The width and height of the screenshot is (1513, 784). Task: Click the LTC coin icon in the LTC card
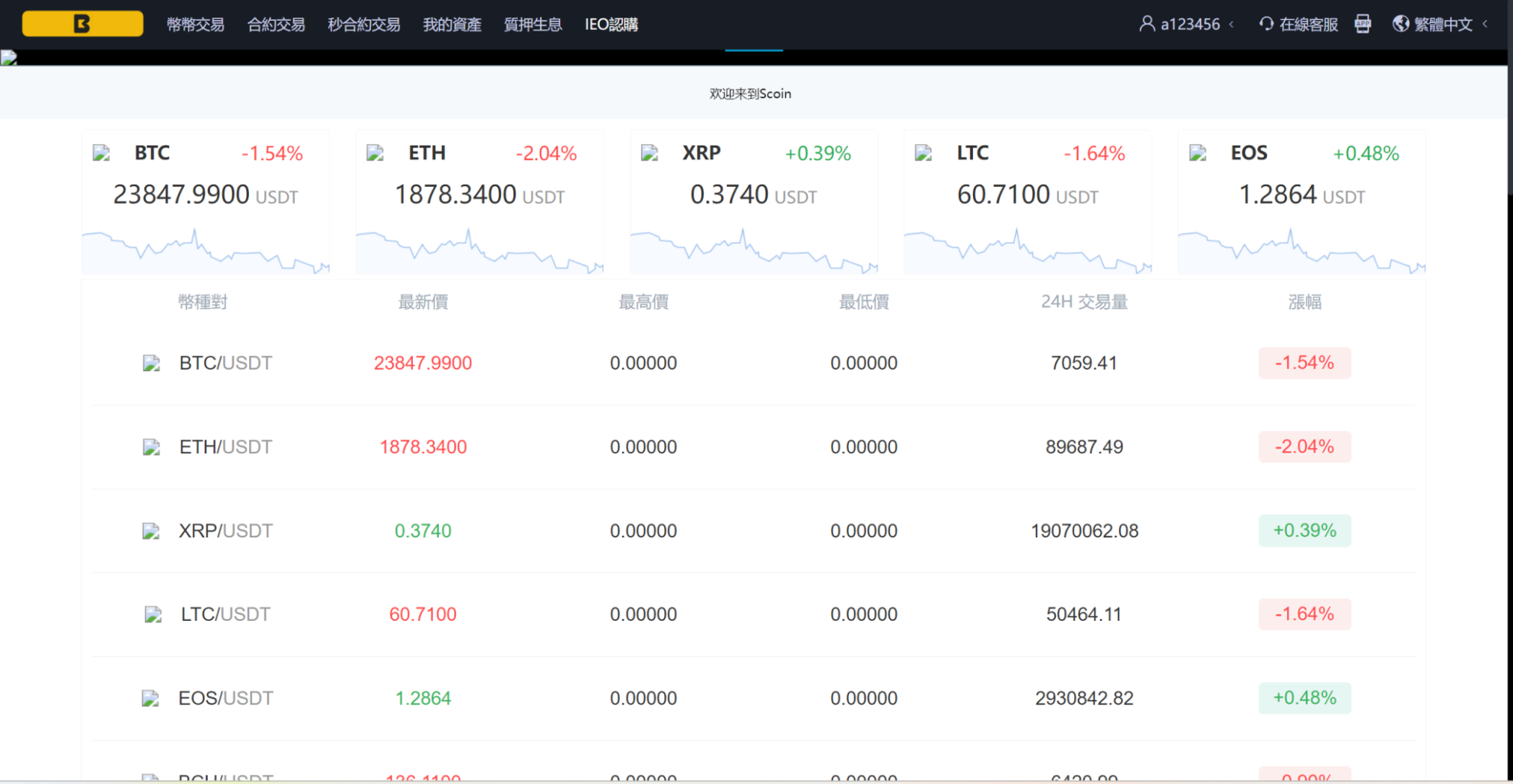tap(923, 152)
